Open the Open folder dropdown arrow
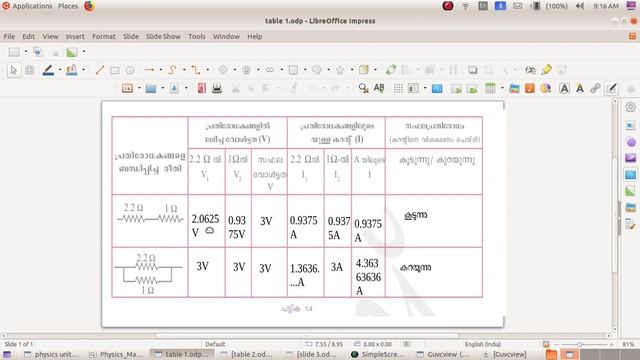 (x=162, y=88)
